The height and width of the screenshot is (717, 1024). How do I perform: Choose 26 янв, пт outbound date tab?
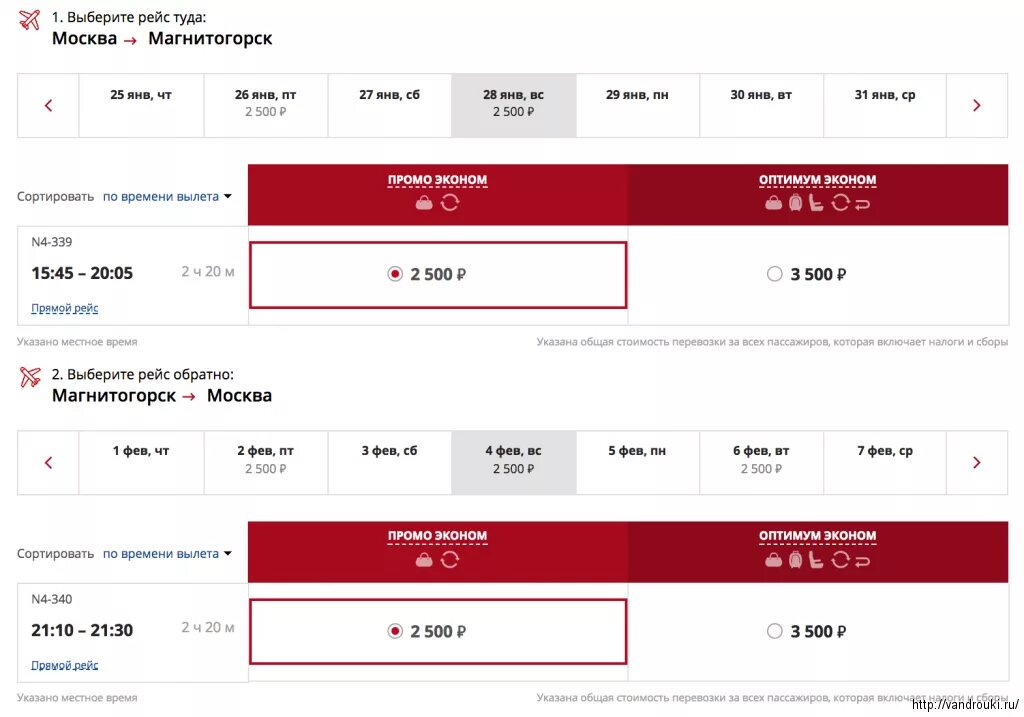pos(265,105)
